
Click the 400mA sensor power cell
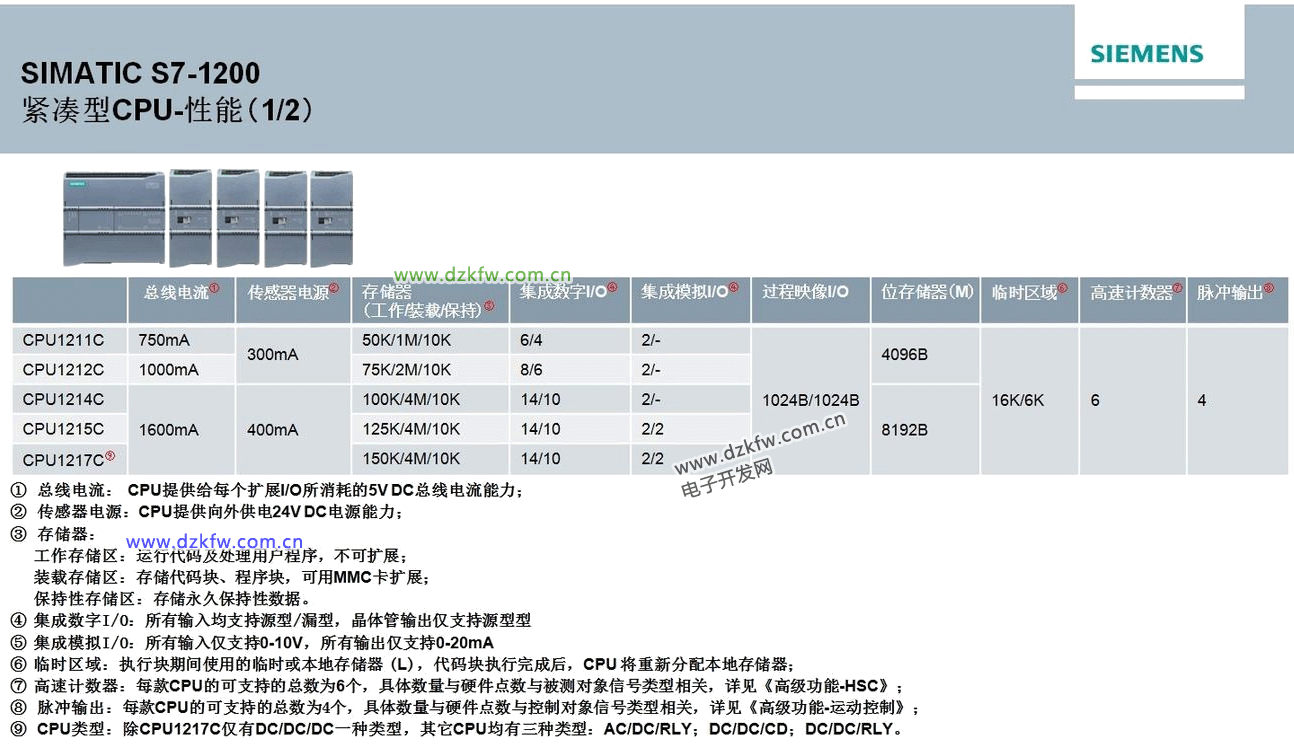294,429
